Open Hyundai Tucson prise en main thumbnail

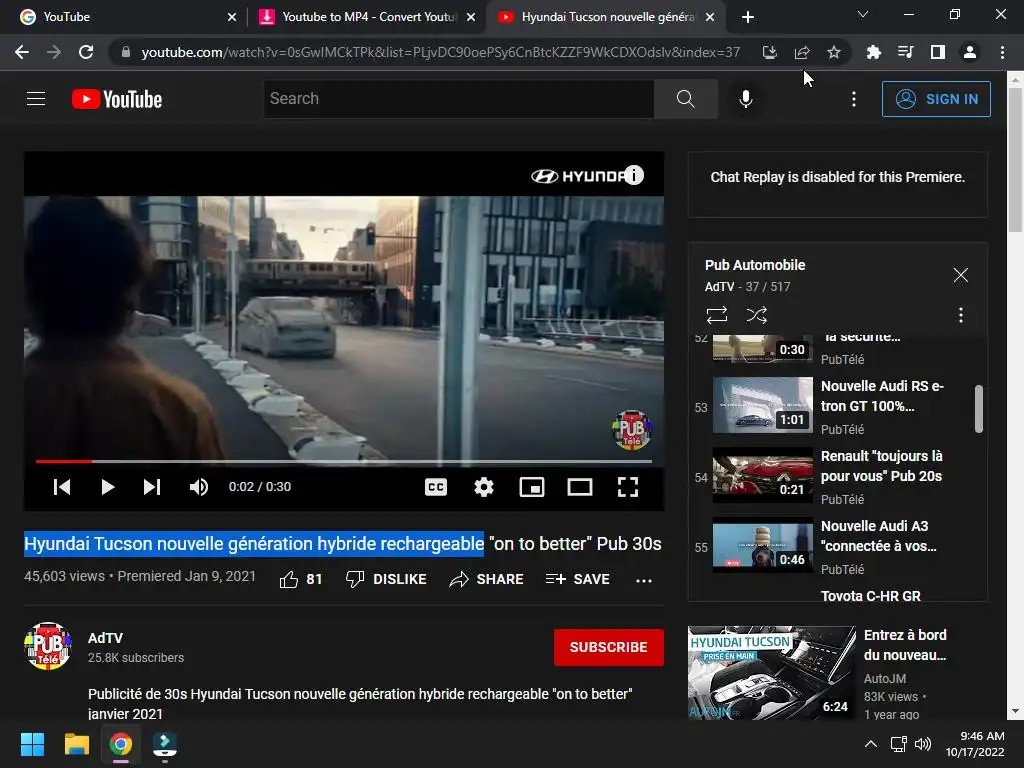click(772, 673)
